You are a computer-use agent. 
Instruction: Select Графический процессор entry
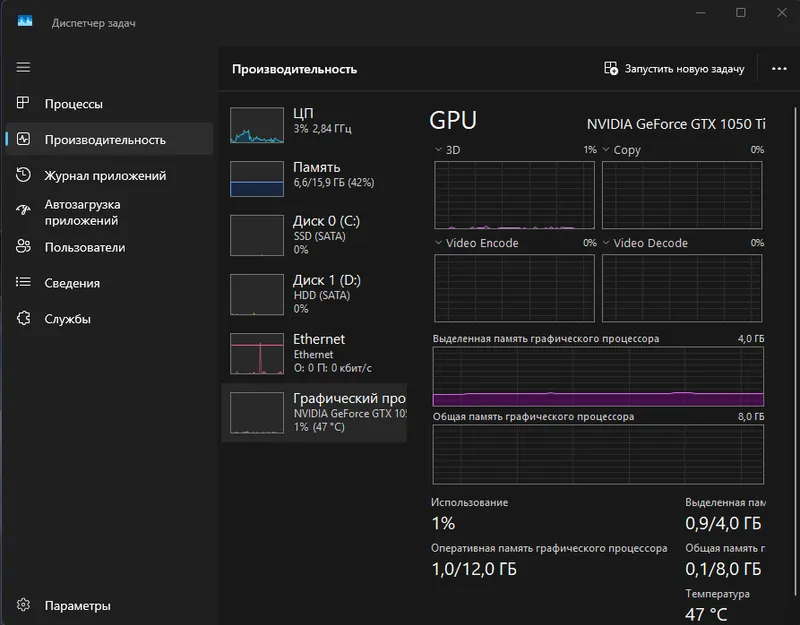pyautogui.click(x=314, y=412)
